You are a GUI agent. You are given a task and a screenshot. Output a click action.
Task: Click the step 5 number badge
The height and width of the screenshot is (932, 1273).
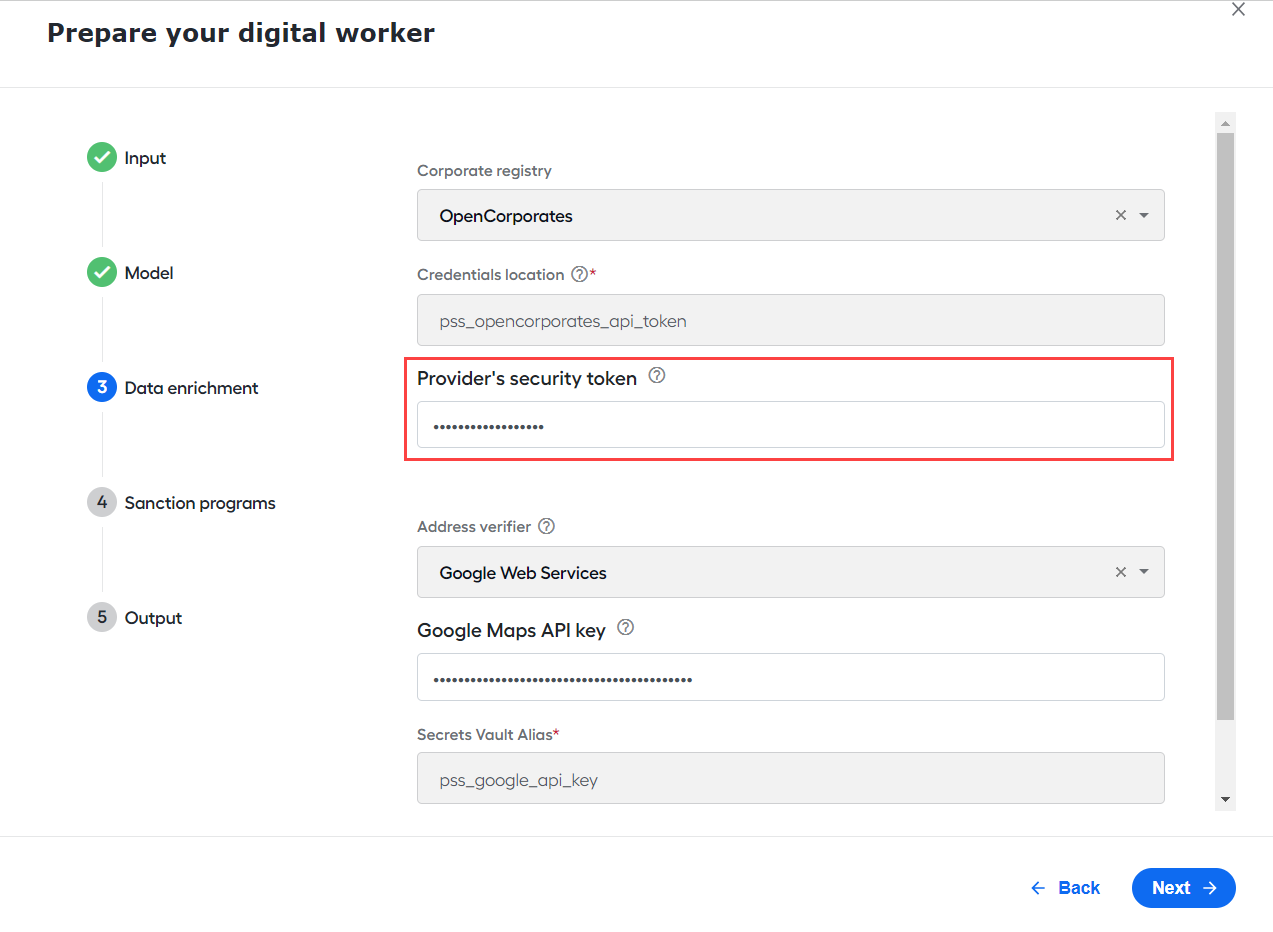coord(102,617)
